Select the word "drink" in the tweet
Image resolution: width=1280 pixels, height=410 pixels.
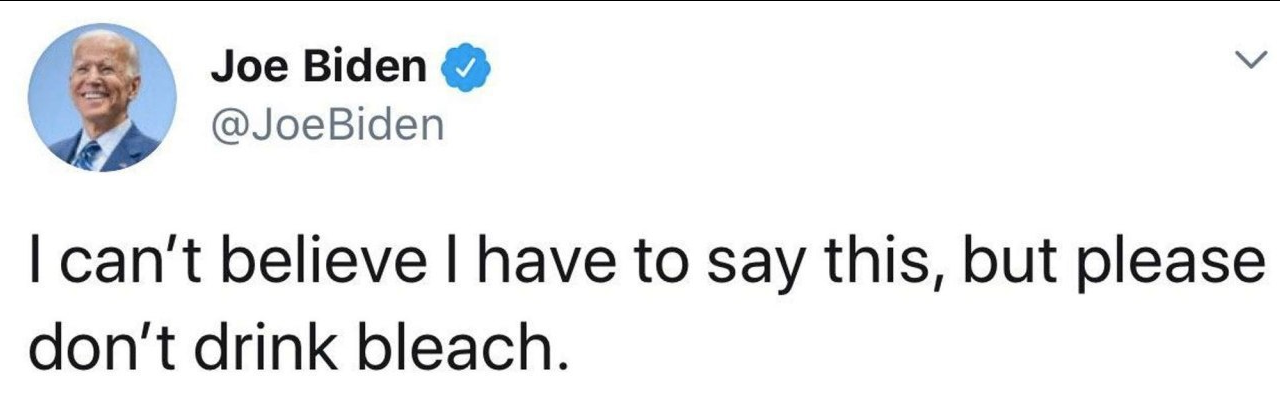(x=259, y=345)
